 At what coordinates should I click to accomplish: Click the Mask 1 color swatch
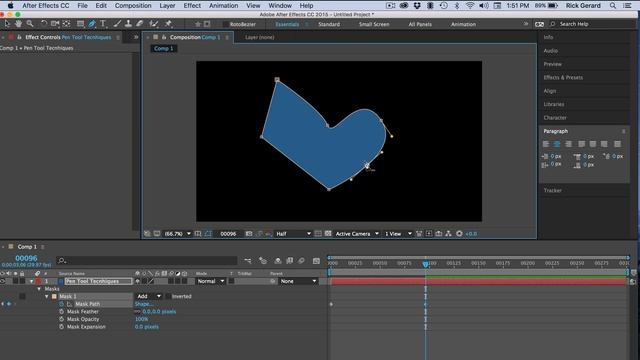(54, 296)
